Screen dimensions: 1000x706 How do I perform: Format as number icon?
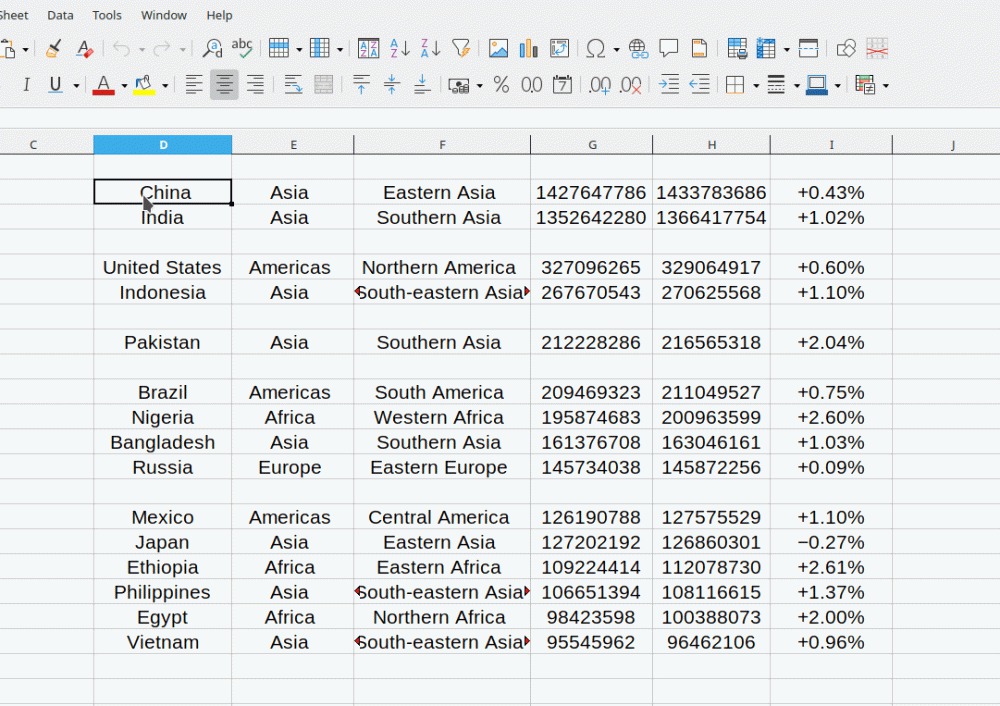[531, 85]
